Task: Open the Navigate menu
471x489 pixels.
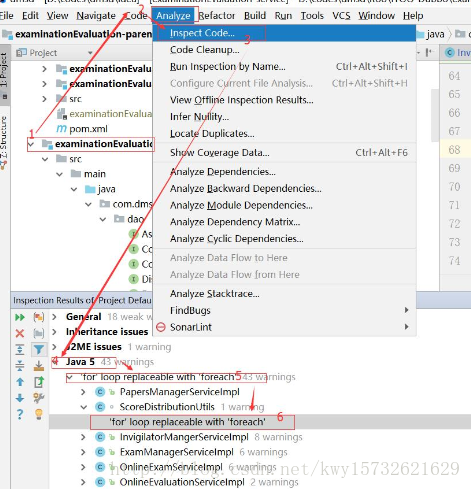Action: pyautogui.click(x=96, y=16)
